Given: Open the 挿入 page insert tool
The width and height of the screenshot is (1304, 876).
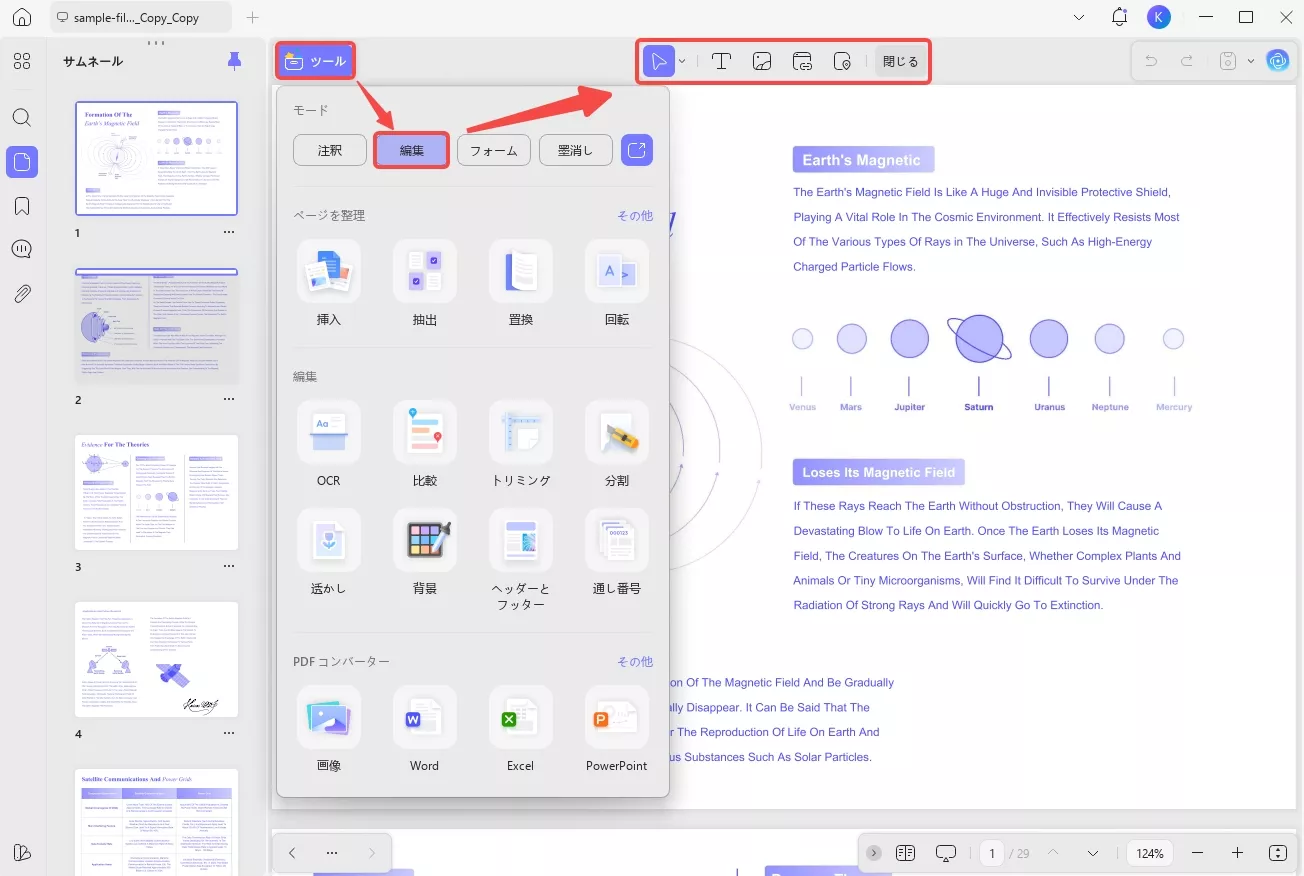Looking at the screenshot, I should coord(328,282).
